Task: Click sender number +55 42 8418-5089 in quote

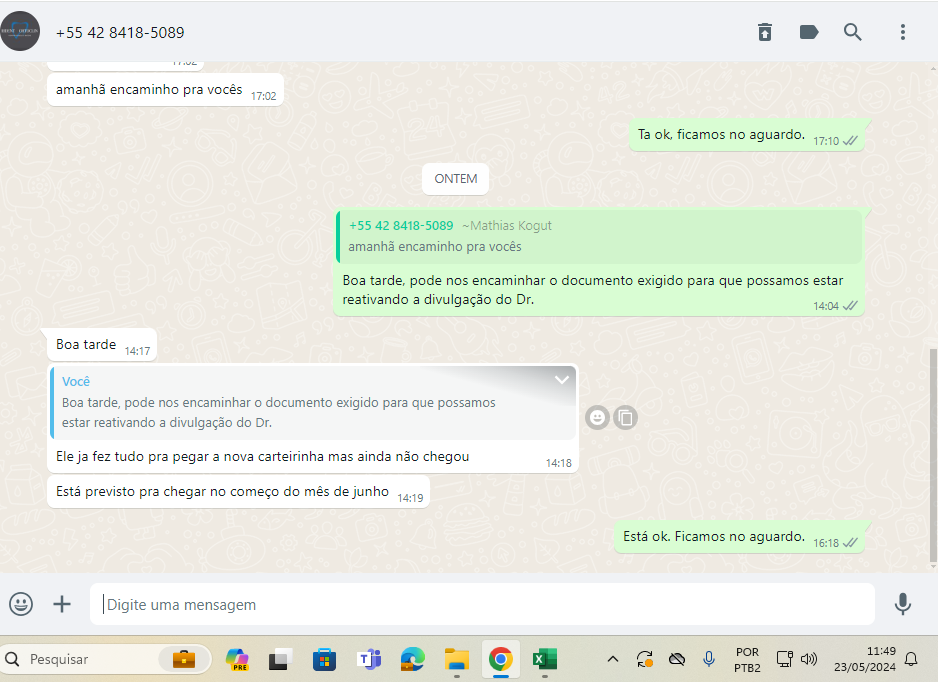Action: point(401,226)
